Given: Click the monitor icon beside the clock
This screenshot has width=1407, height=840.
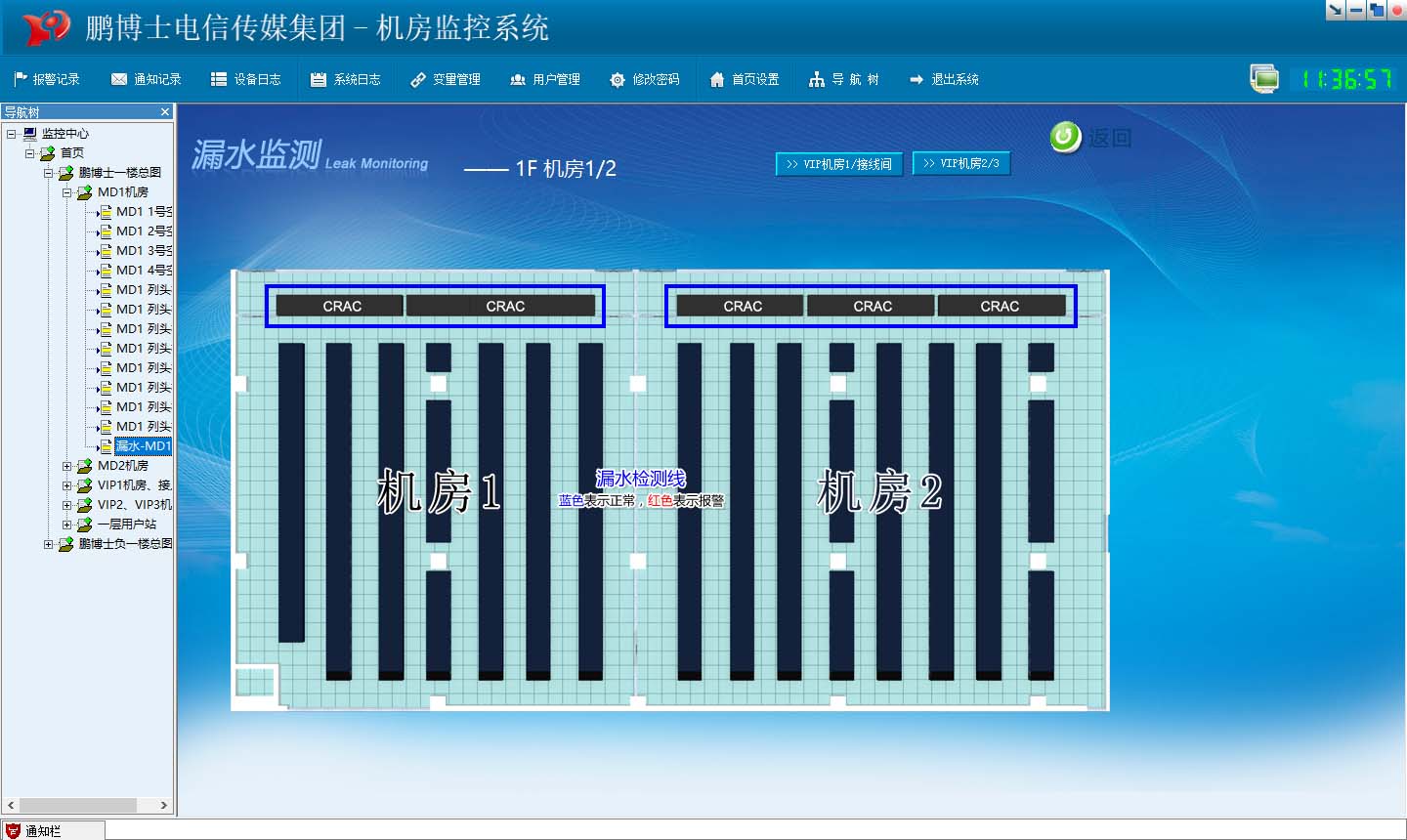Looking at the screenshot, I should point(1264,78).
